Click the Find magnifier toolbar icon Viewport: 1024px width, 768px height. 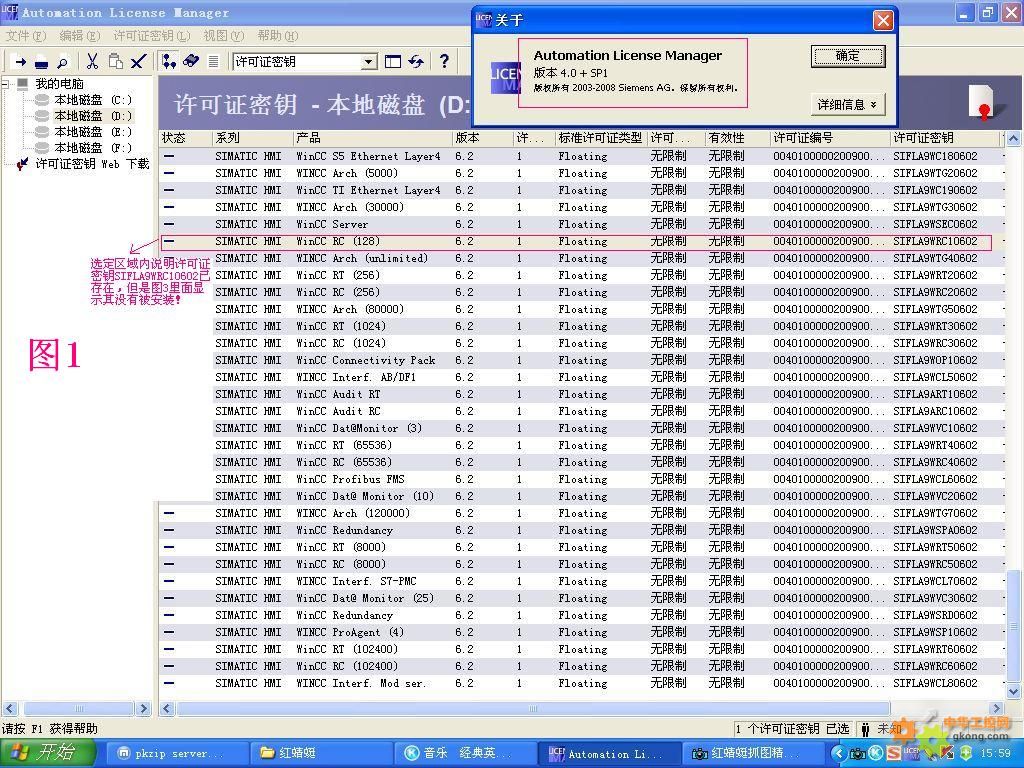[62, 63]
